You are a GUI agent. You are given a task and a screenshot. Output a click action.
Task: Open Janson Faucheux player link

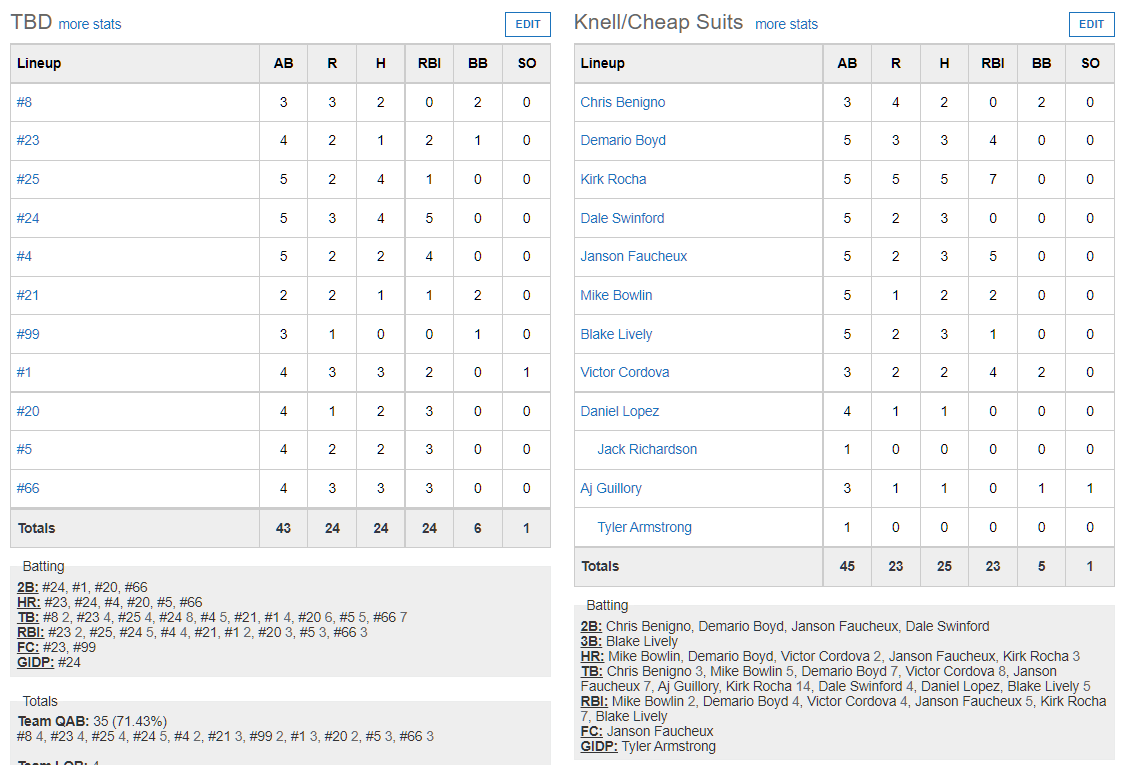pos(633,256)
